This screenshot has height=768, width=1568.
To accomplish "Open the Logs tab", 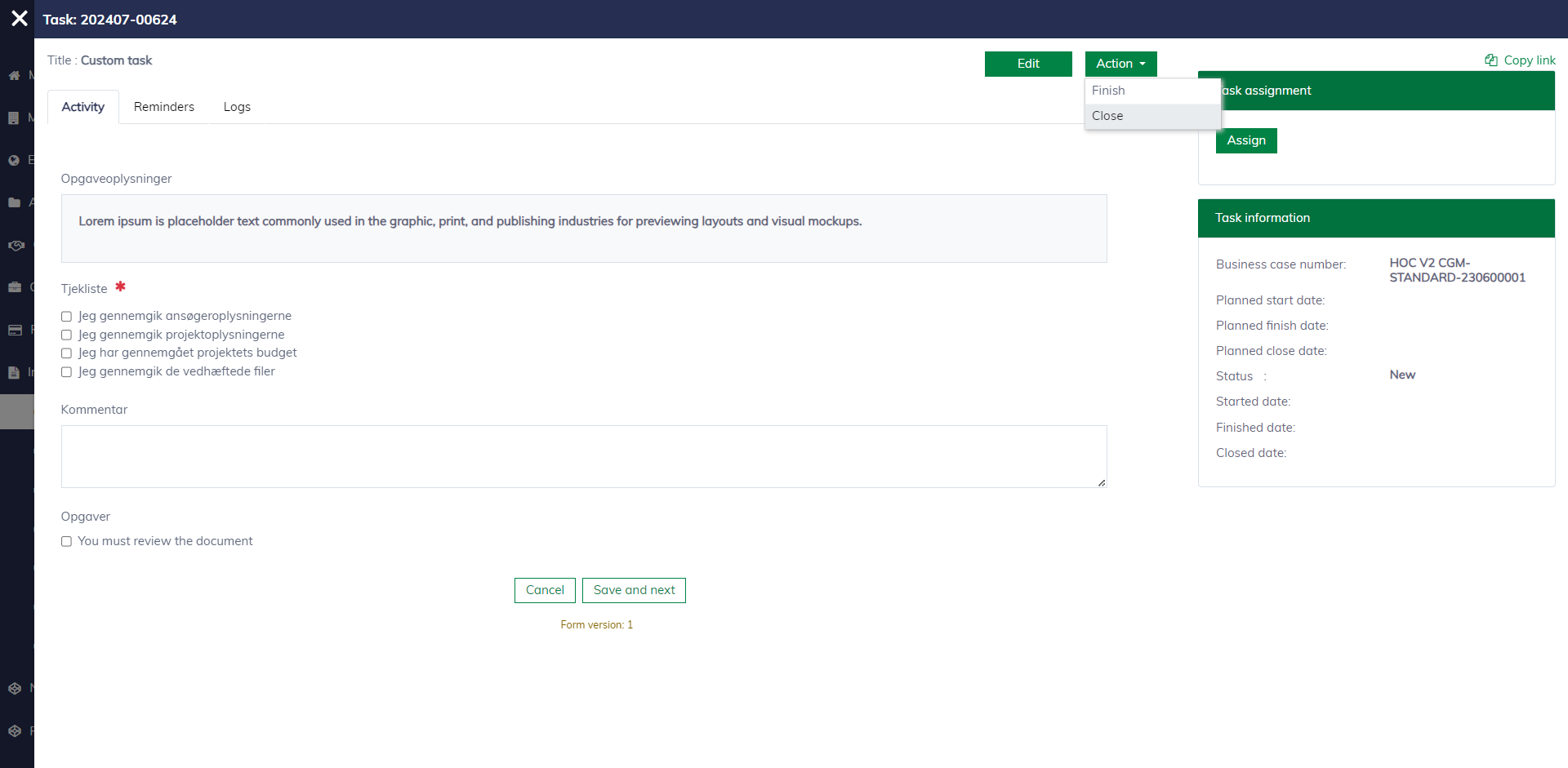I will [x=237, y=107].
